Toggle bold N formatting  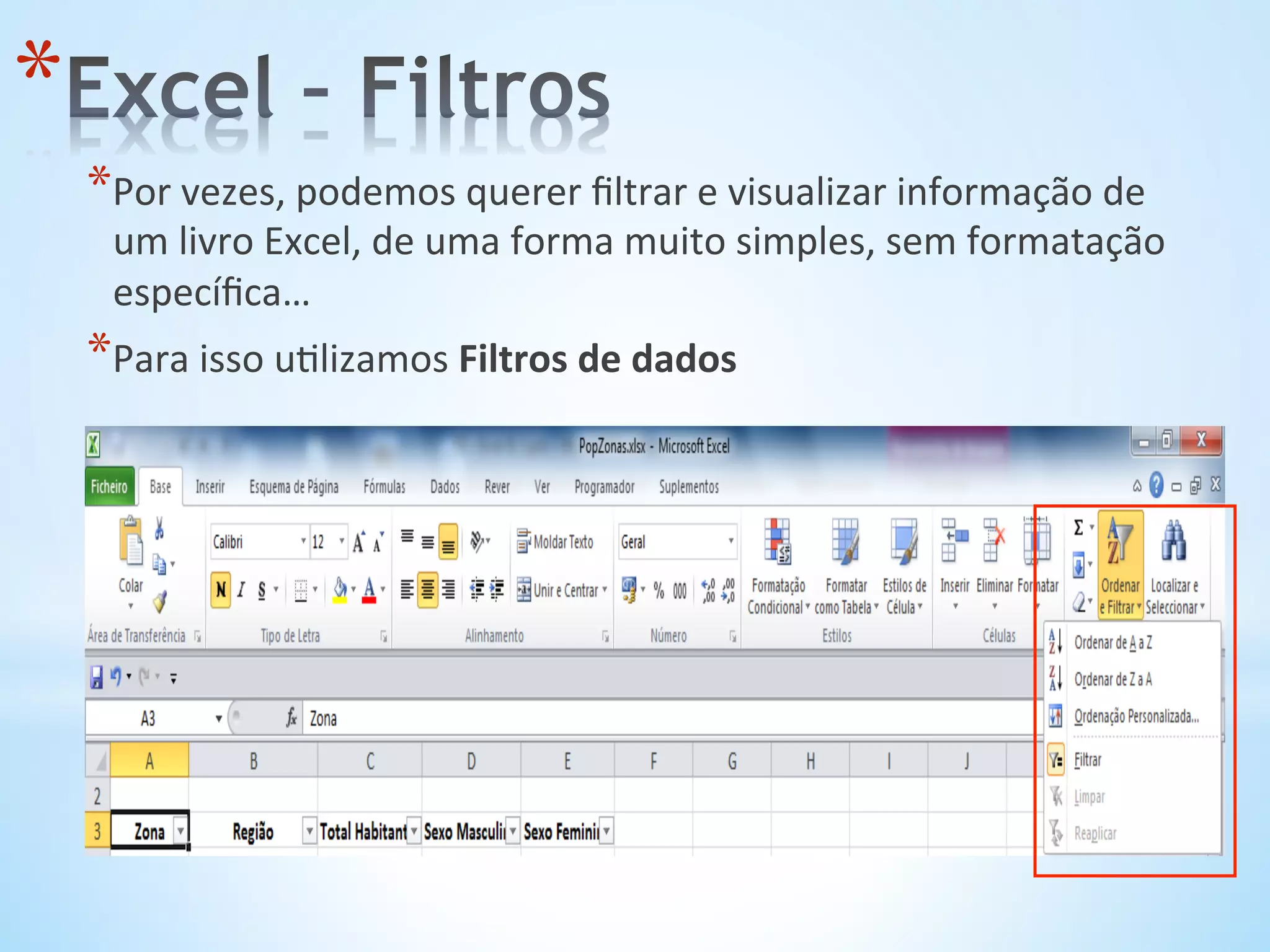pyautogui.click(x=221, y=589)
